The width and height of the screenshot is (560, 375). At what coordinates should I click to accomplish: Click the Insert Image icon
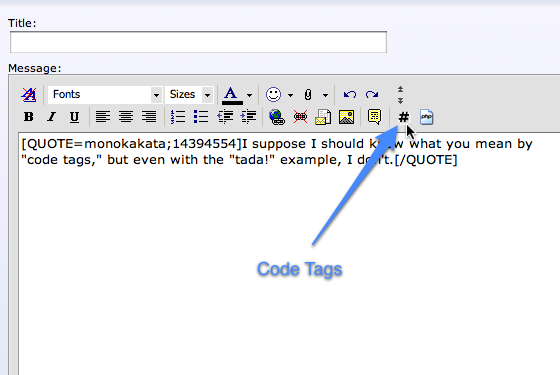[x=346, y=117]
